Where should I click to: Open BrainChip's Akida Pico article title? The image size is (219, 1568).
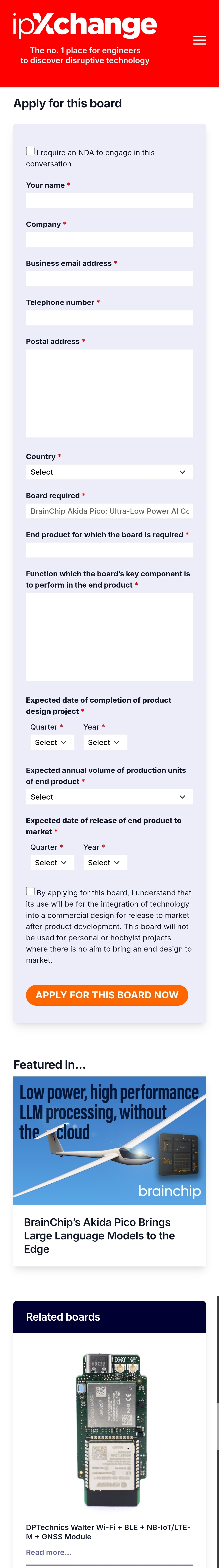99,1236
